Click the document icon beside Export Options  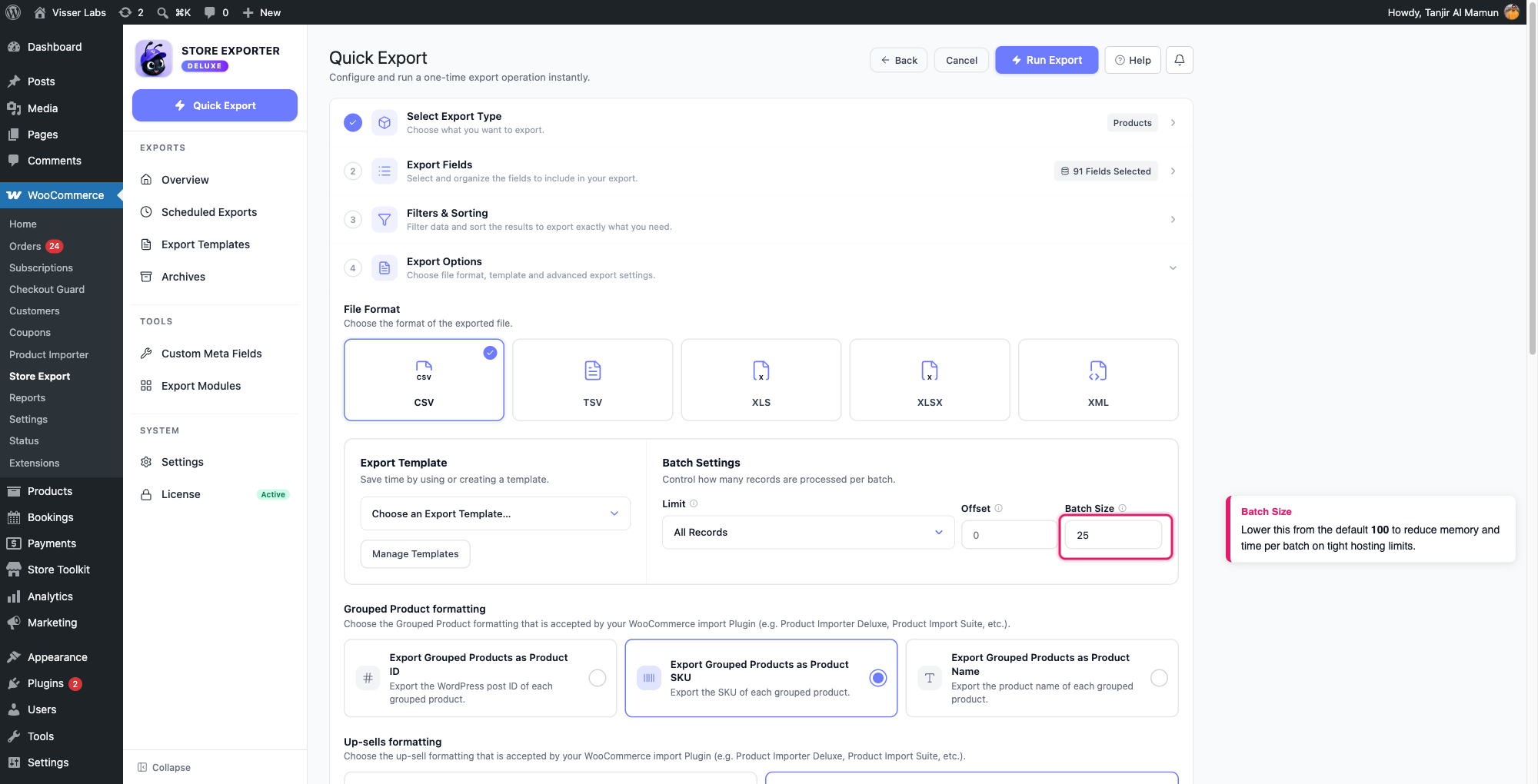point(384,267)
